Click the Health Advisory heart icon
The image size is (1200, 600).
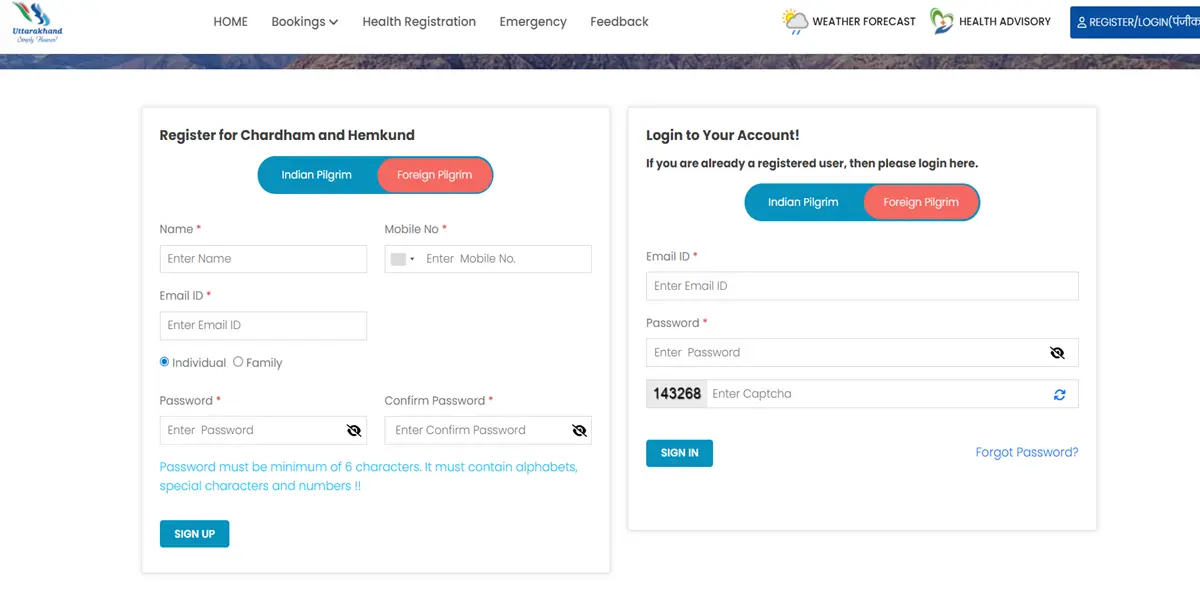click(941, 21)
